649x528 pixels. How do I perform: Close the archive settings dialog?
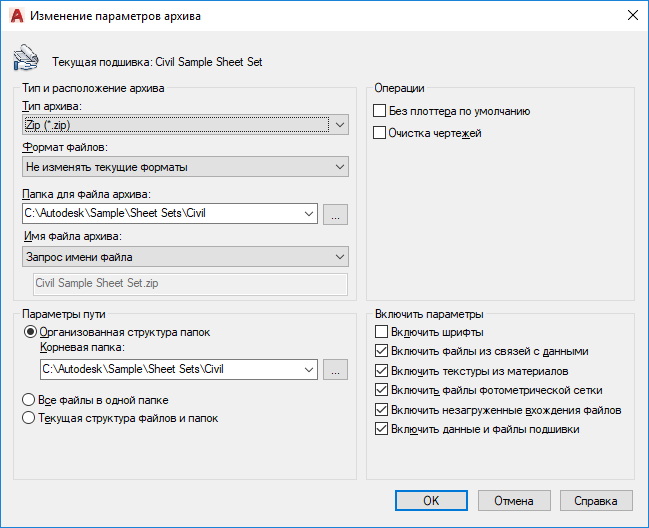(631, 15)
